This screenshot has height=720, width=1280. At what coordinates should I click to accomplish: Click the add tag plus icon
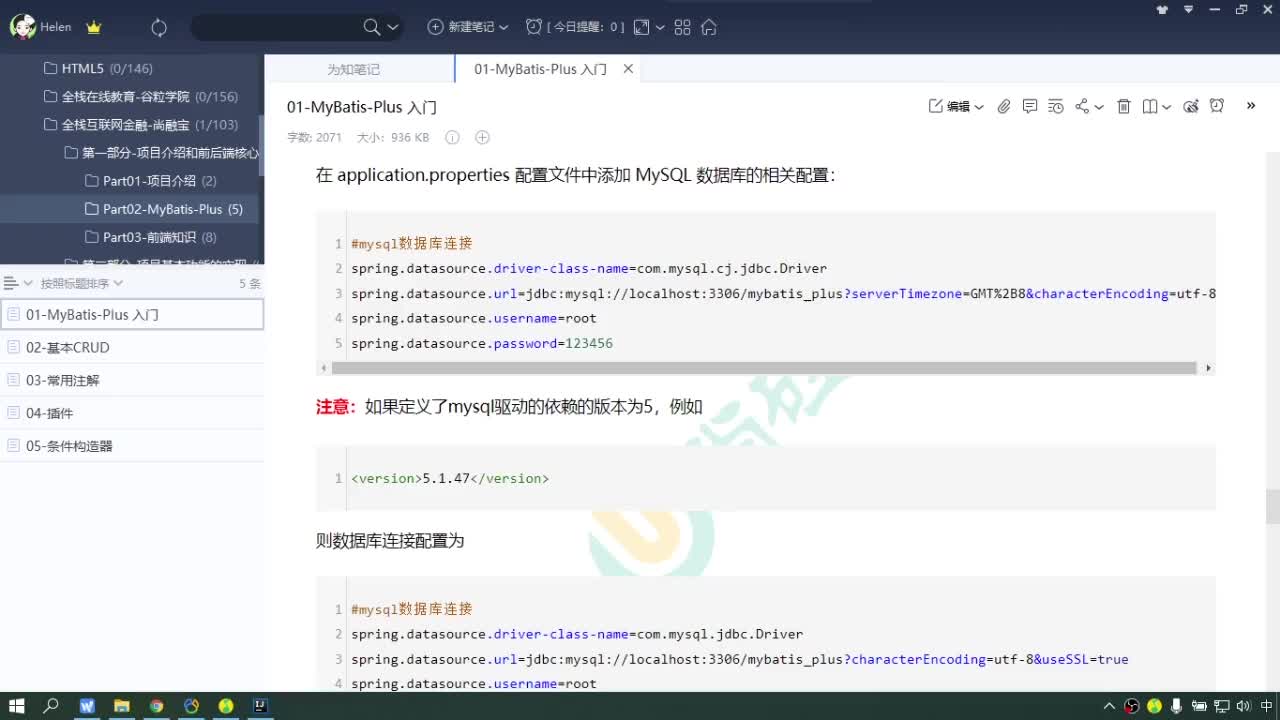coord(482,137)
